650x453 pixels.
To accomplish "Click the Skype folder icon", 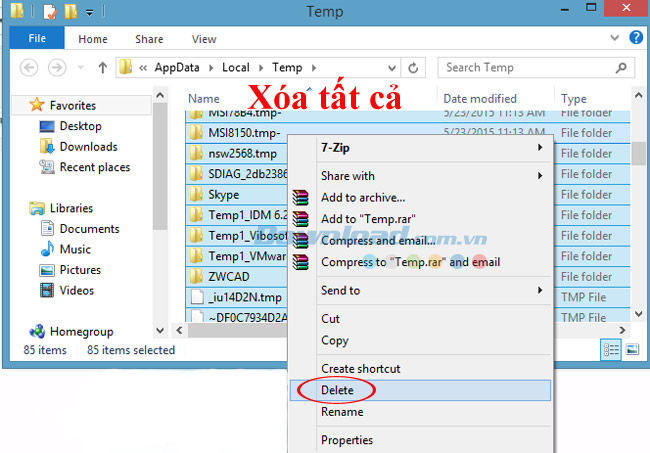I will pos(196,194).
